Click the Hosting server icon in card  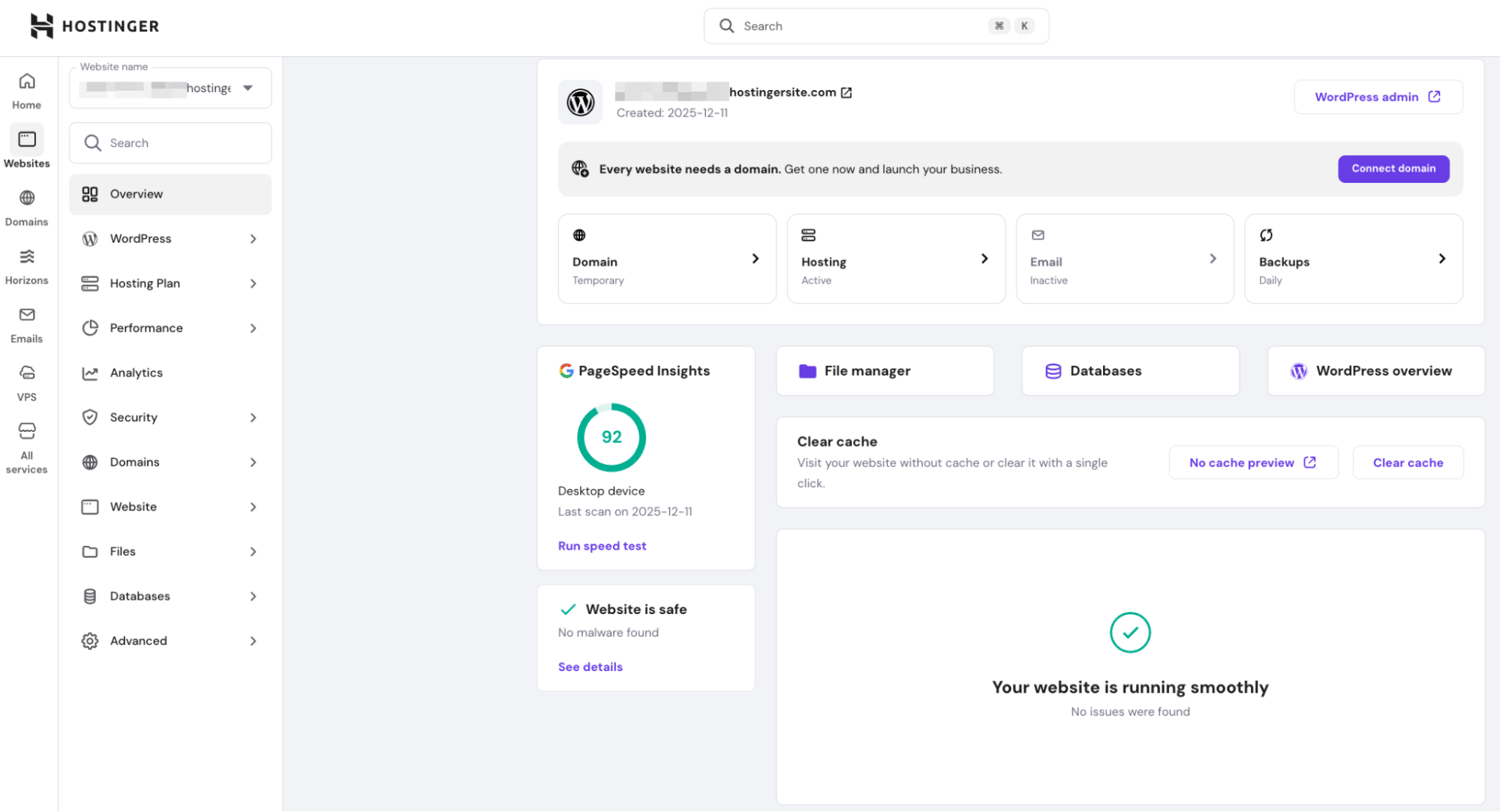coord(809,235)
